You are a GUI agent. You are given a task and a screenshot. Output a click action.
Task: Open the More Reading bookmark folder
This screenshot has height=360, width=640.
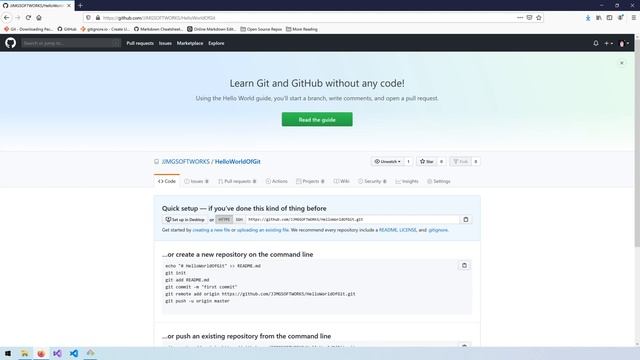(302, 29)
